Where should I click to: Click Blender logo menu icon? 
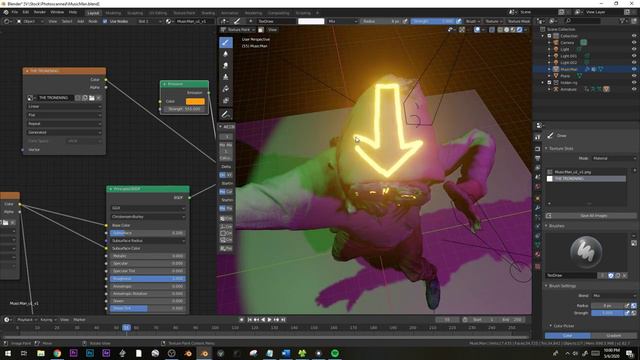click(6, 12)
